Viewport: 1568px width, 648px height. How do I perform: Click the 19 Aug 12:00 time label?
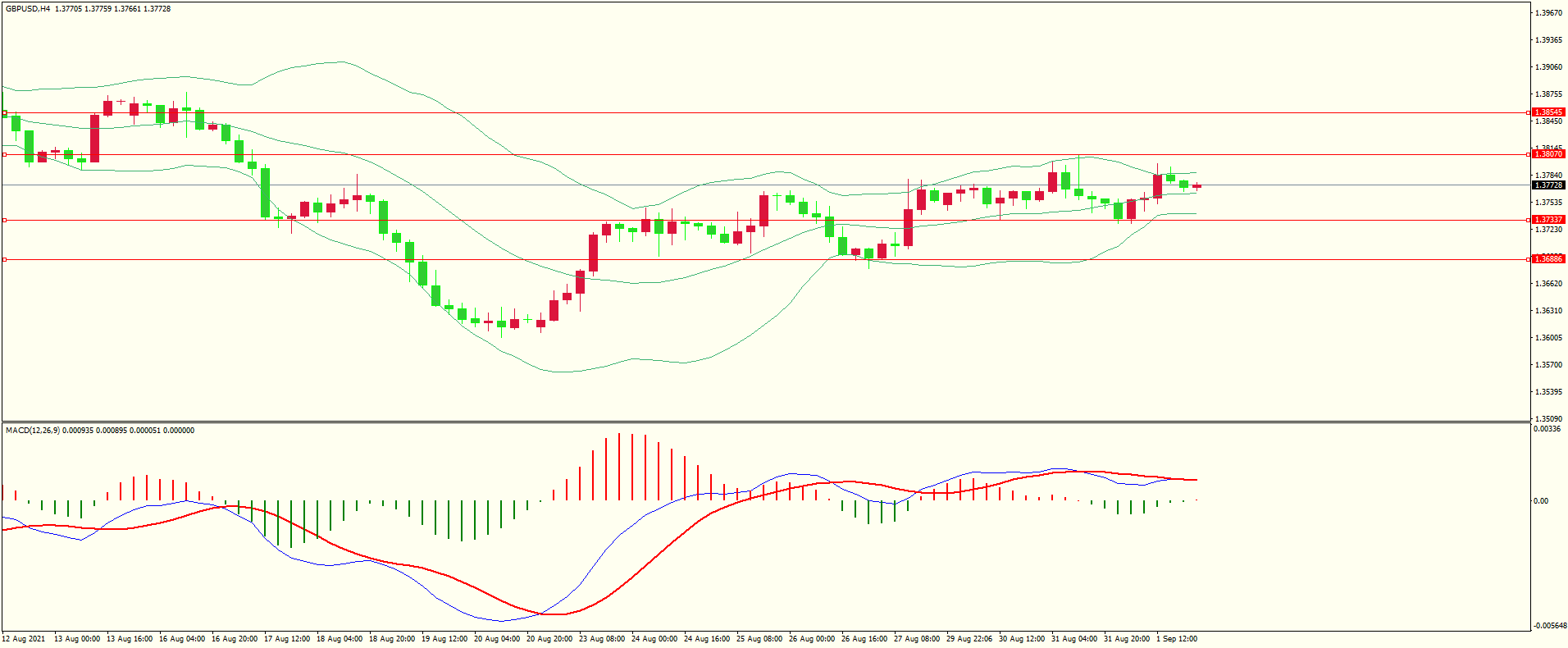[444, 639]
